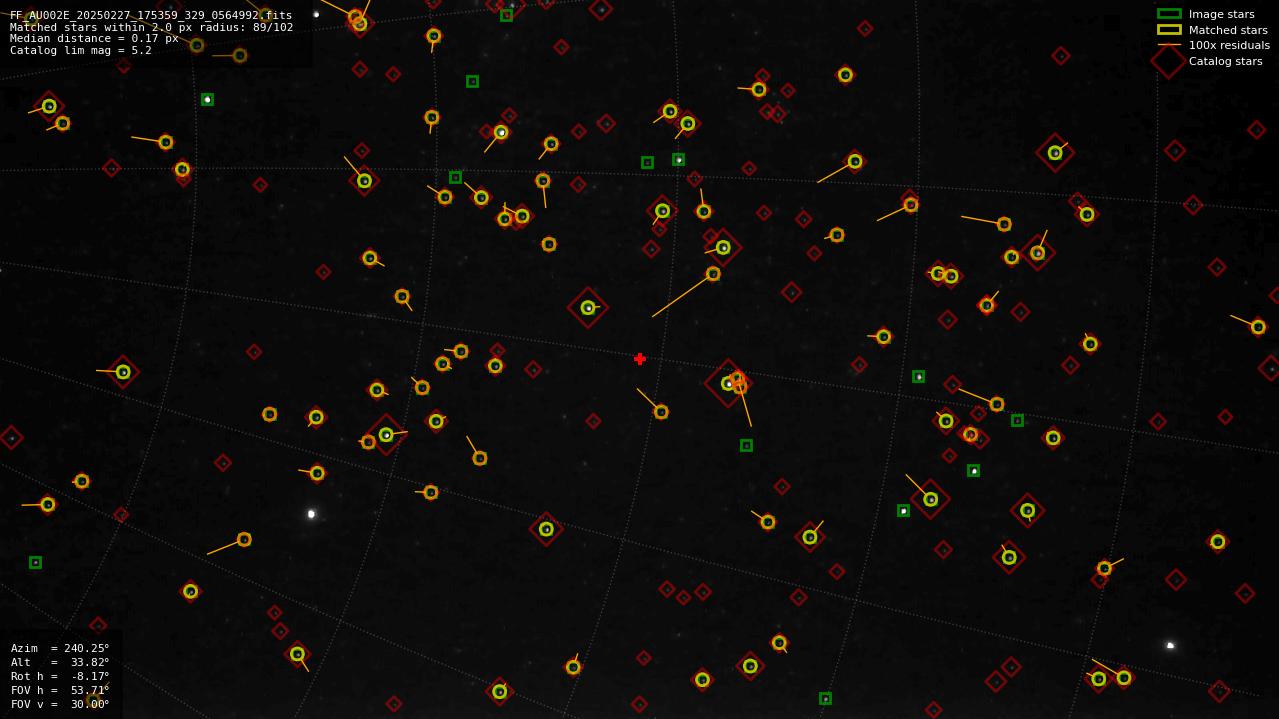Click the 'Catalog lim mag = 5.2' text
The width and height of the screenshot is (1279, 719).
(x=81, y=51)
